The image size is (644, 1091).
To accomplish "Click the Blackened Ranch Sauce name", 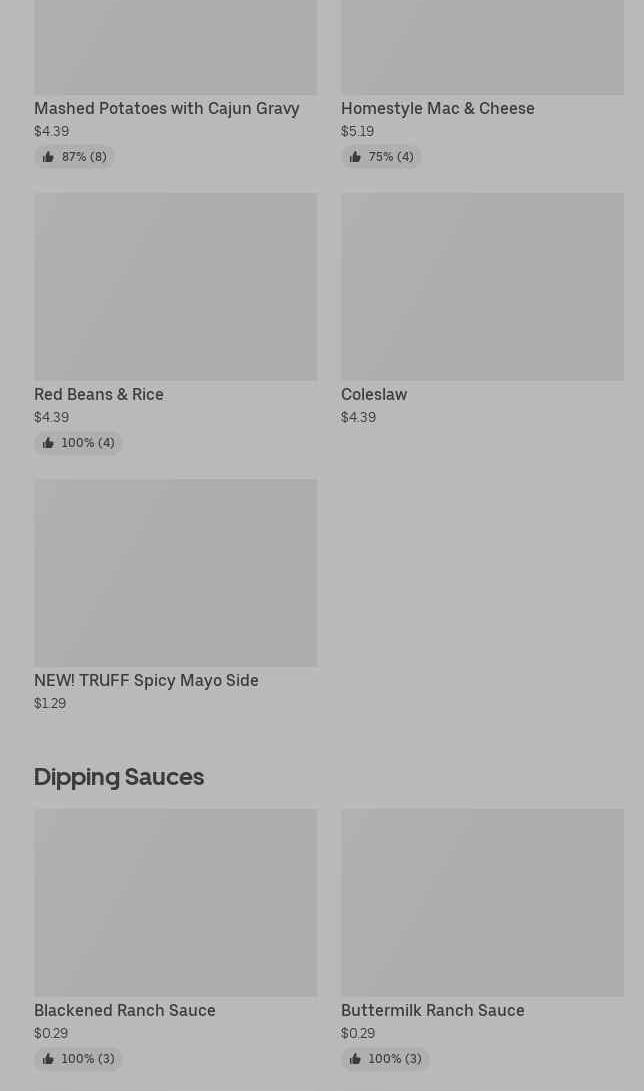I will 124,1010.
